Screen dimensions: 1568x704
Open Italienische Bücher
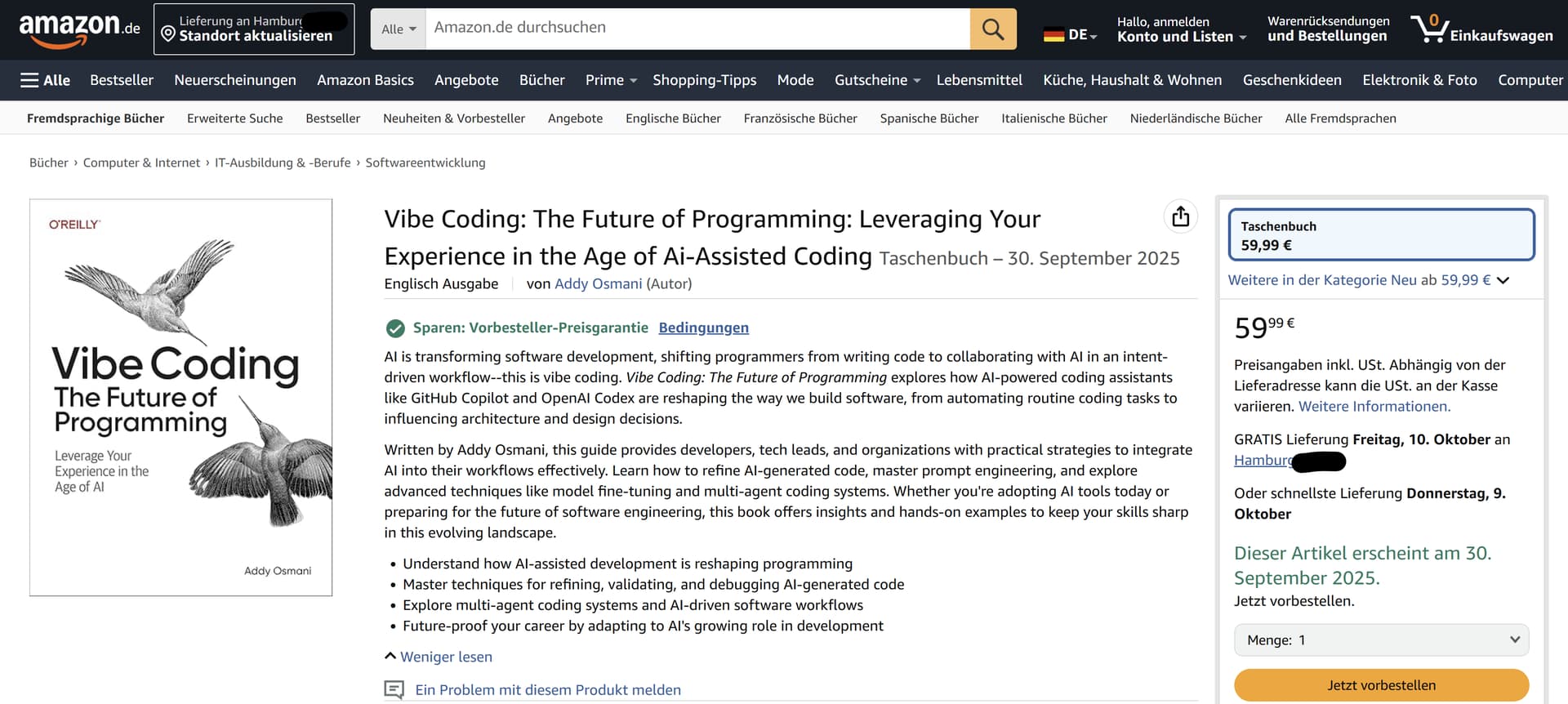(x=1054, y=118)
